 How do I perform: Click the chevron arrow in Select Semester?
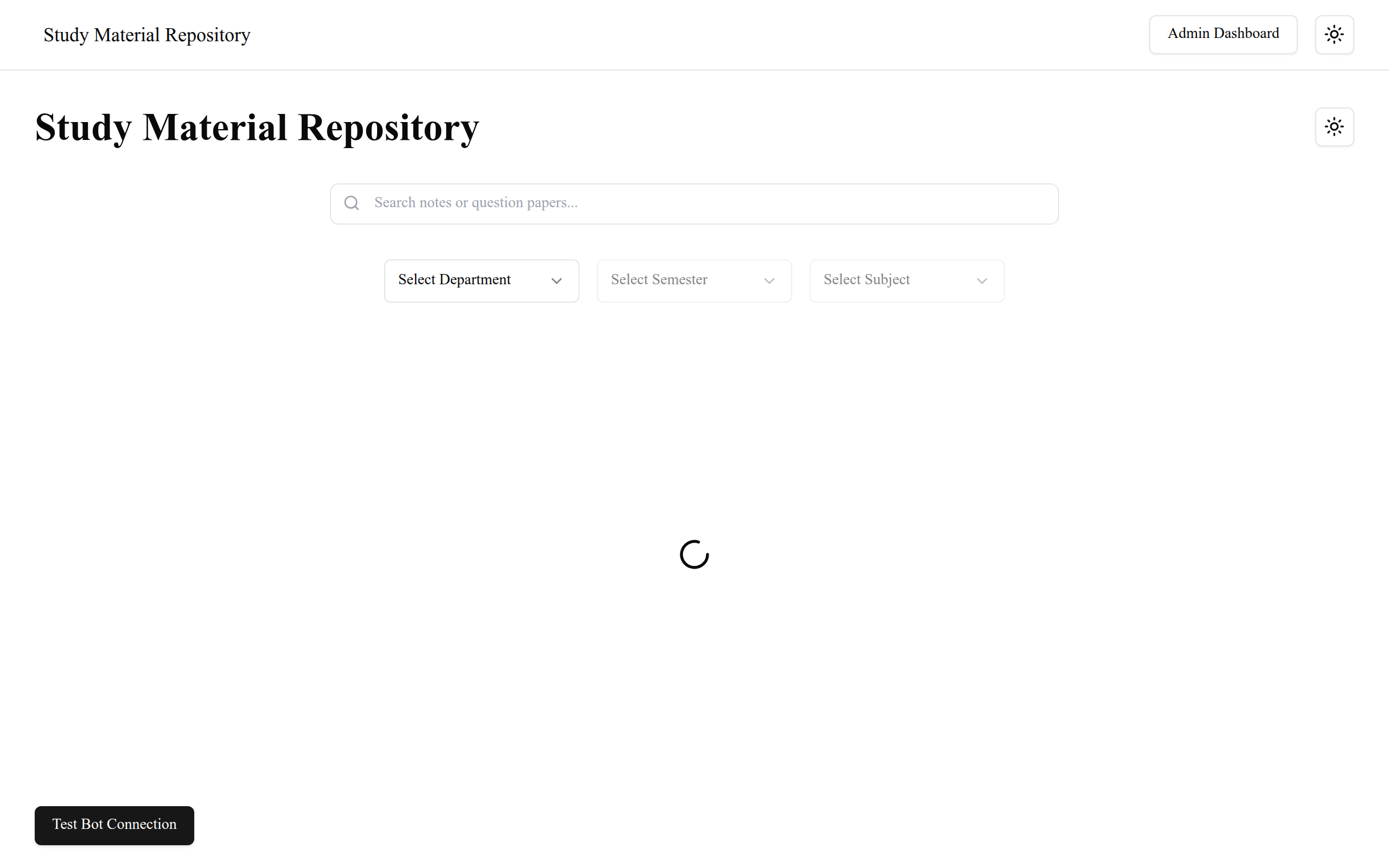coord(769,280)
